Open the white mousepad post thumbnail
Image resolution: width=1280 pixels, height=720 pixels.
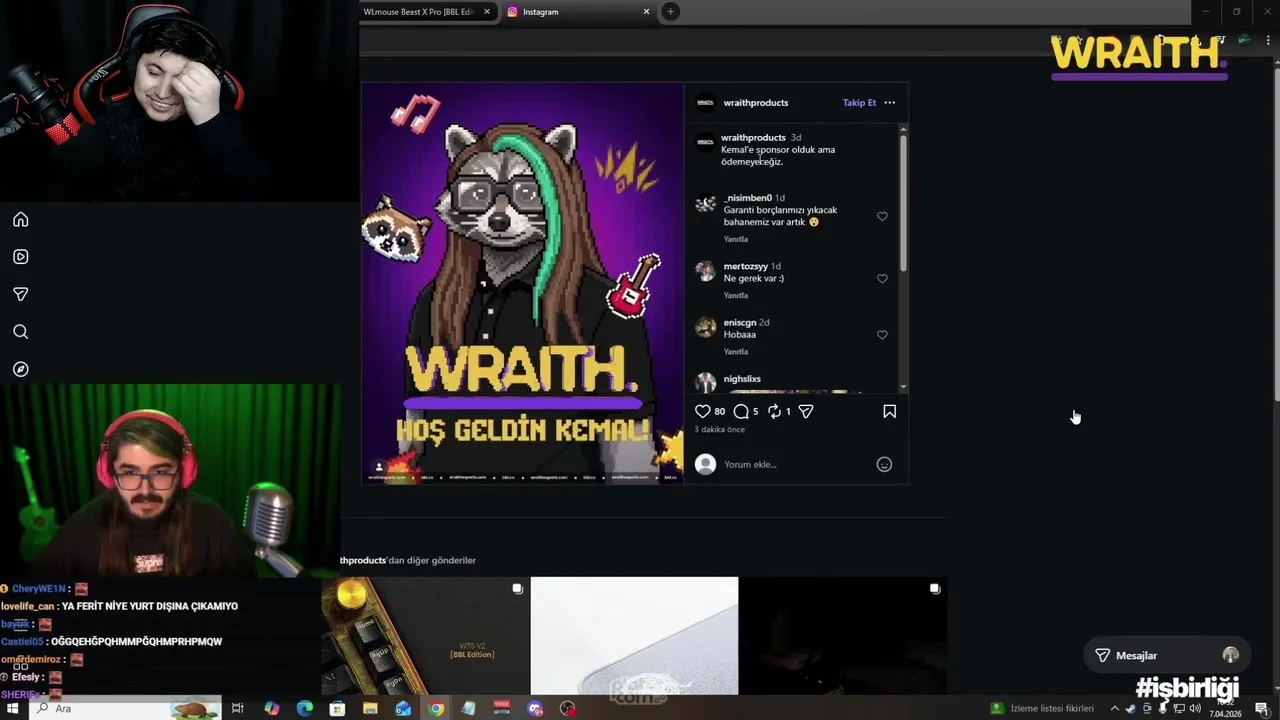click(x=634, y=636)
